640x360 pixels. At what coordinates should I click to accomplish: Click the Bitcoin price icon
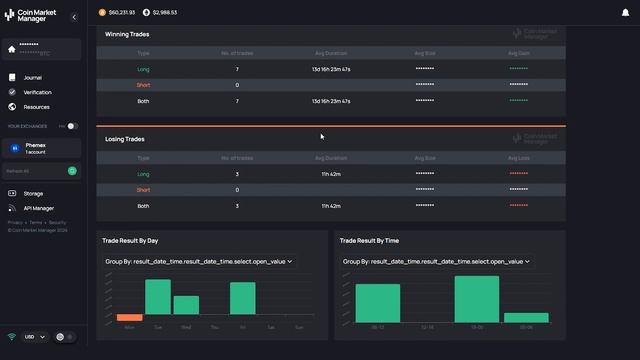[x=102, y=13]
